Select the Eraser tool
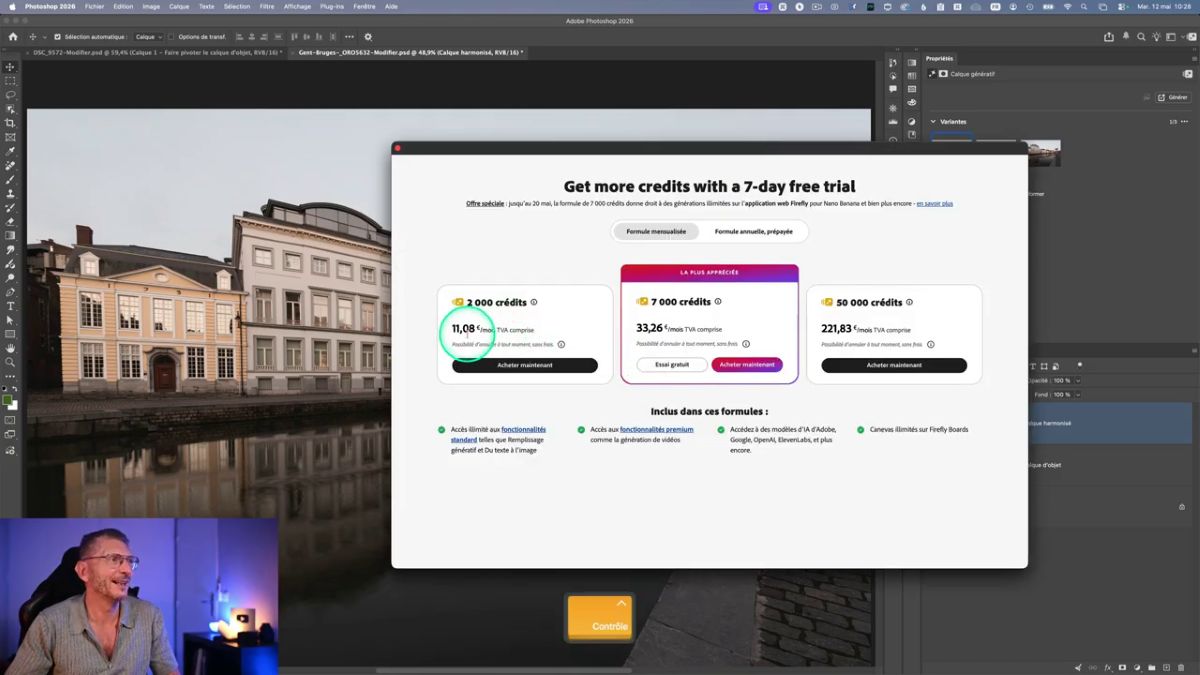This screenshot has width=1200, height=675. point(10,222)
